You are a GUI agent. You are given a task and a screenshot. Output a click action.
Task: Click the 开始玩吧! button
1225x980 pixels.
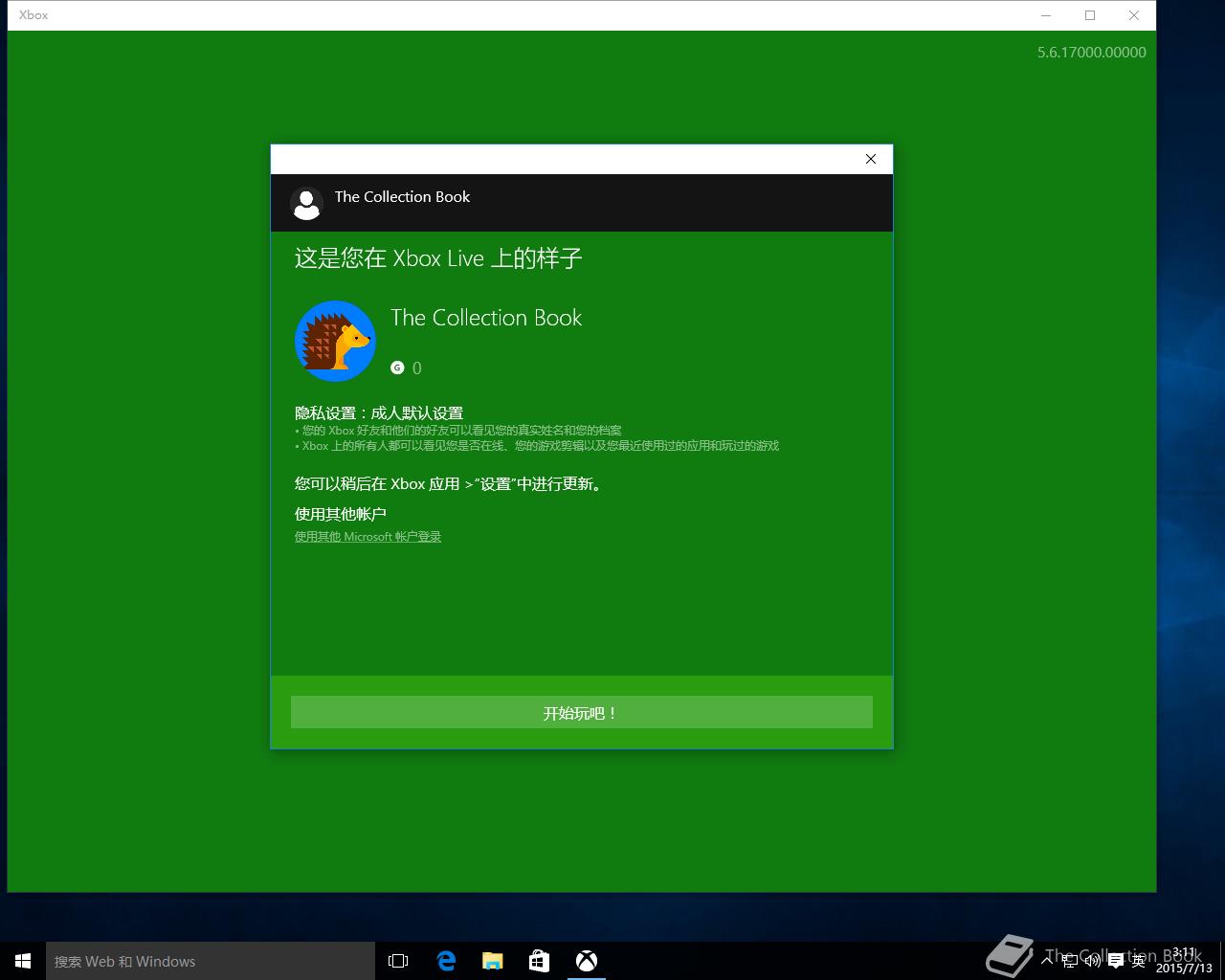click(582, 712)
